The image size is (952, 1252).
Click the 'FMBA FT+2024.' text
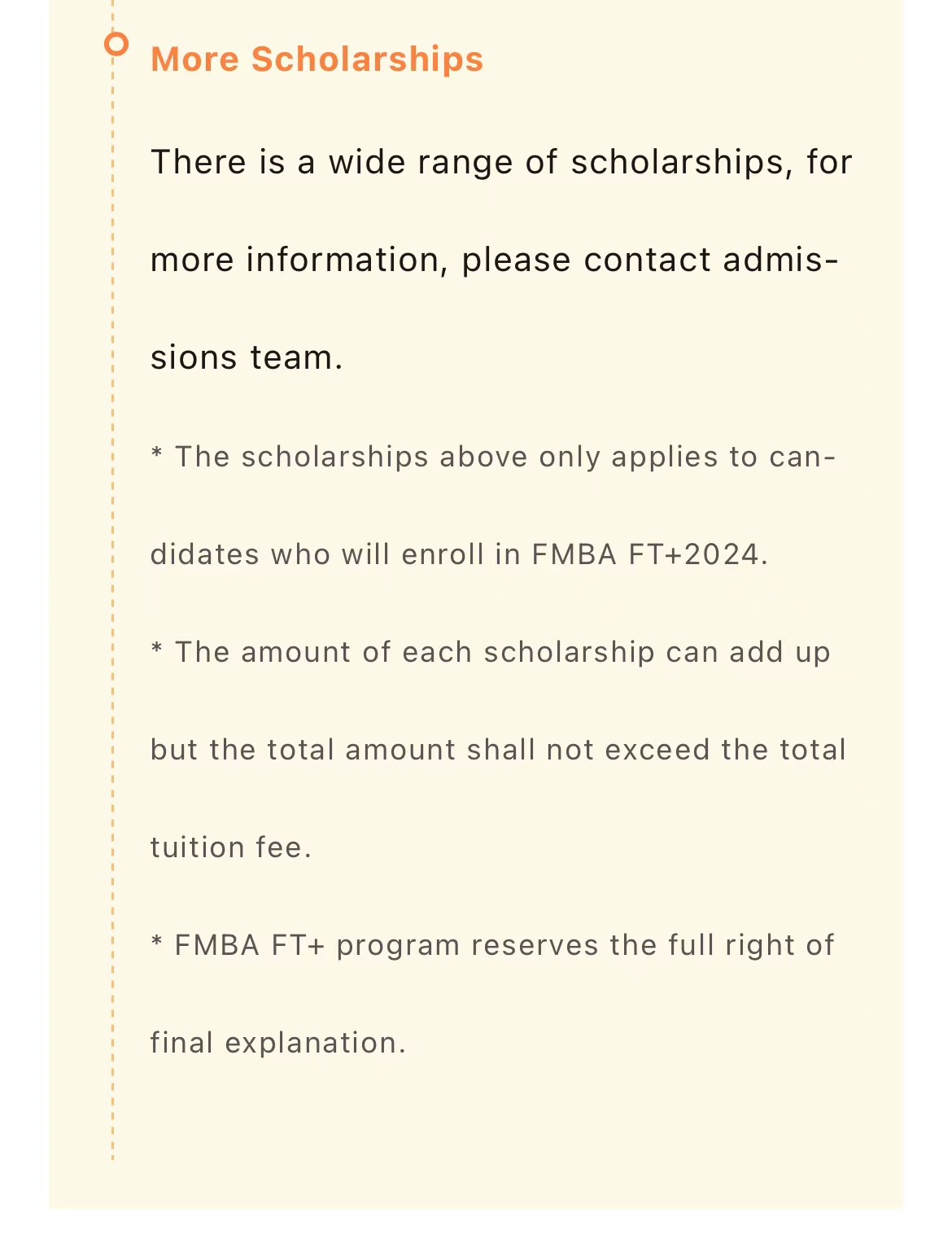648,554
